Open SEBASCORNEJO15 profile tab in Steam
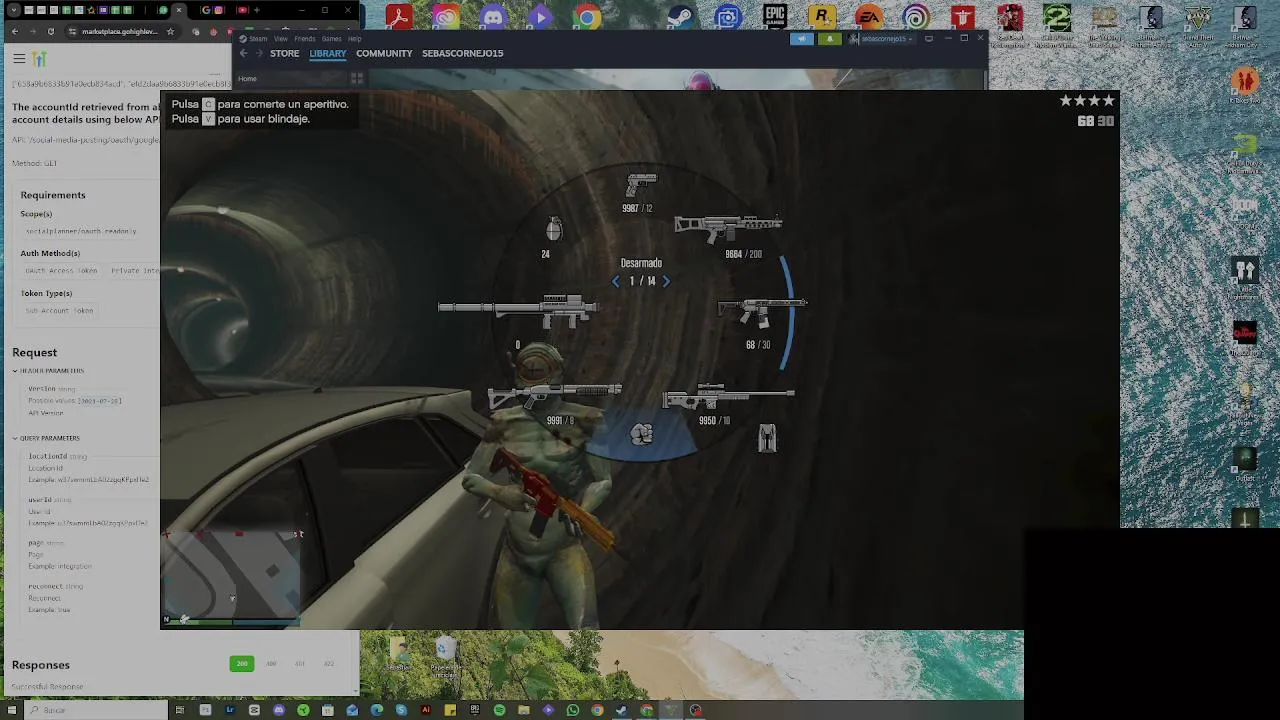This screenshot has height=720, width=1280. [462, 53]
